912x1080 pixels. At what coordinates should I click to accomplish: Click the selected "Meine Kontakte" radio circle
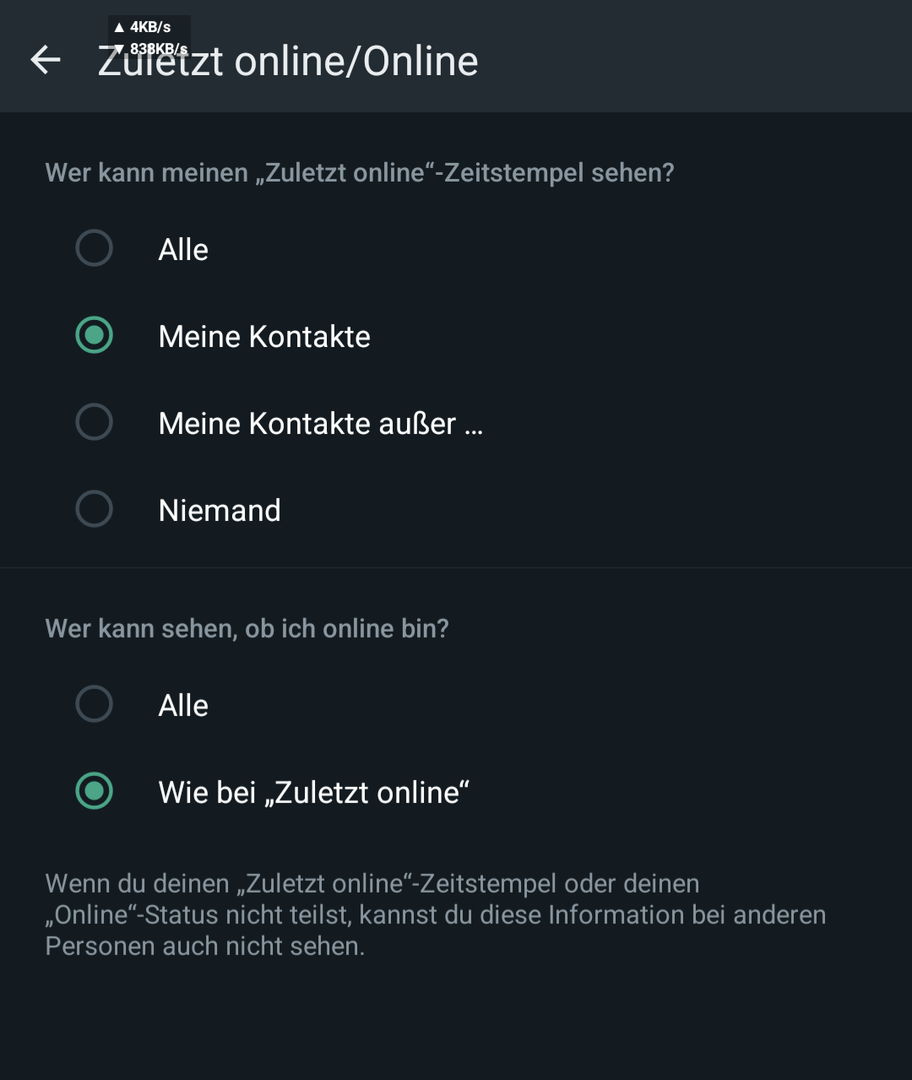94,335
